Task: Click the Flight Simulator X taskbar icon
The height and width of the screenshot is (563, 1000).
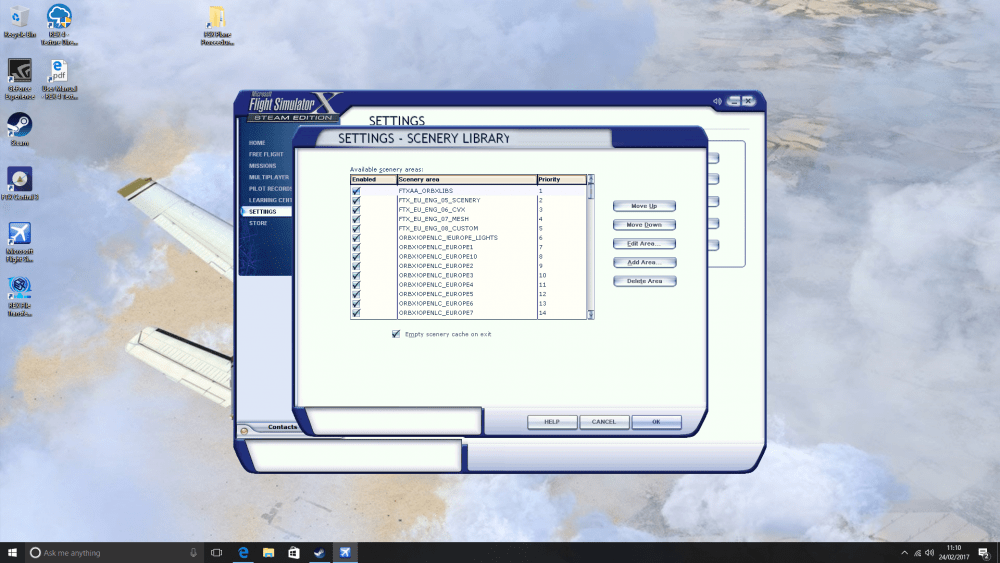Action: click(x=345, y=553)
